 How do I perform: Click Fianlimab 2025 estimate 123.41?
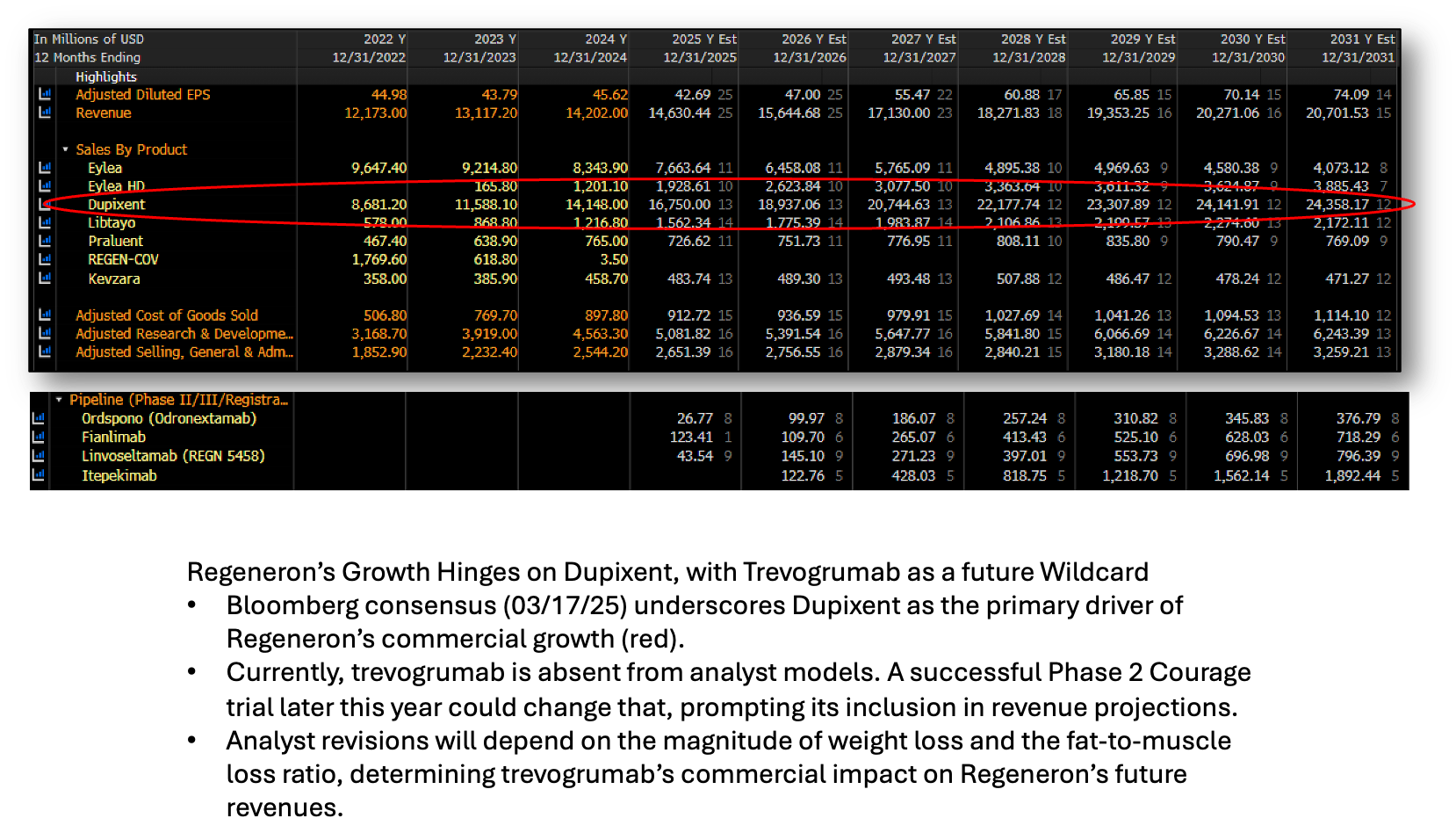tap(692, 437)
